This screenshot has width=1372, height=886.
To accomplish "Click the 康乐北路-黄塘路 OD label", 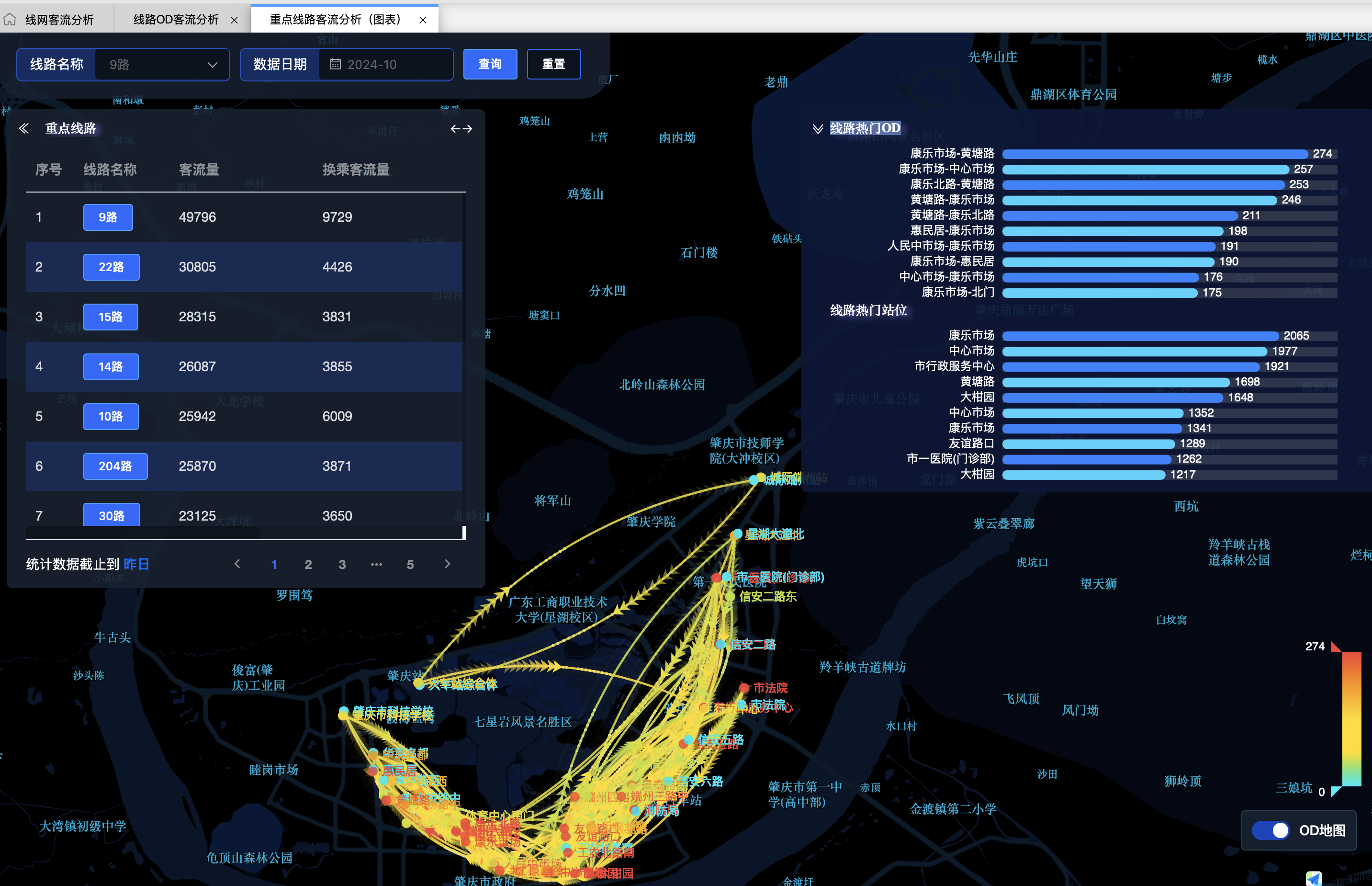I will [952, 184].
